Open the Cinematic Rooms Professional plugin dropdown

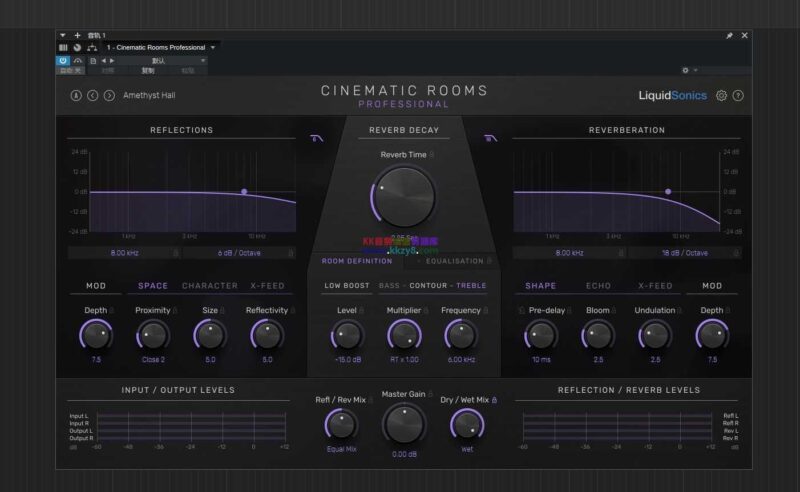coord(213,47)
